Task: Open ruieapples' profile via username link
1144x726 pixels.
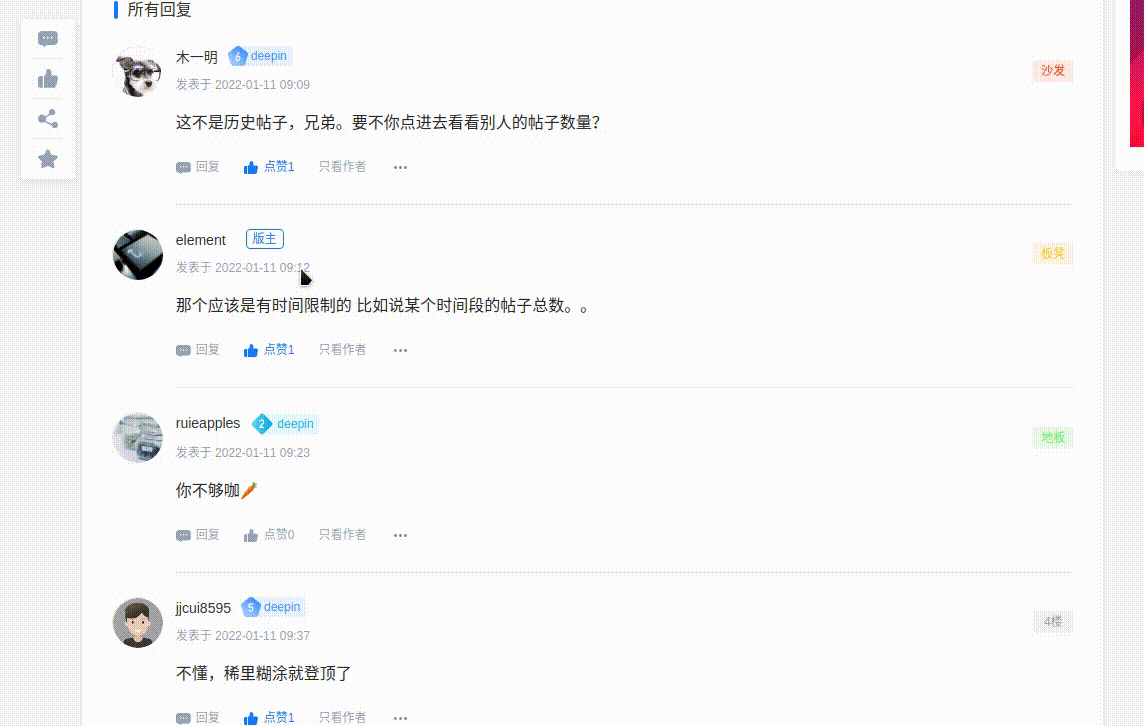Action: click(x=207, y=423)
